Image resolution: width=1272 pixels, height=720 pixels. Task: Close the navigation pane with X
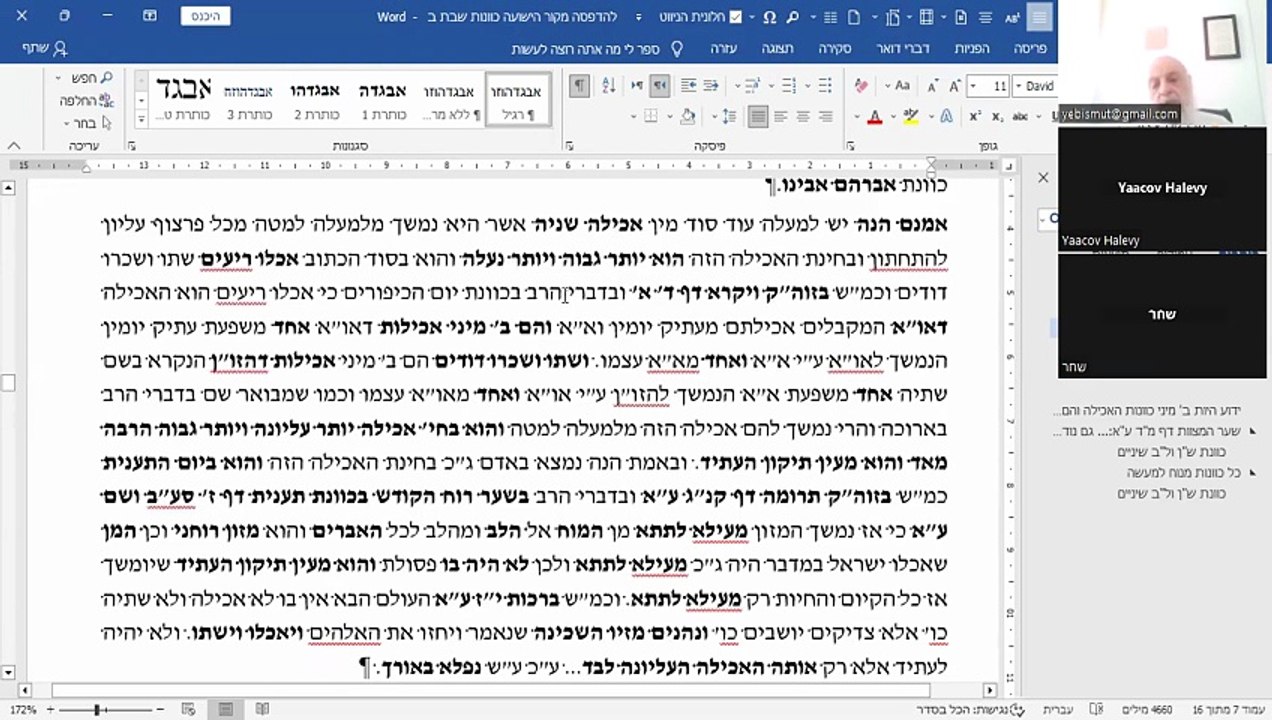(x=1043, y=178)
